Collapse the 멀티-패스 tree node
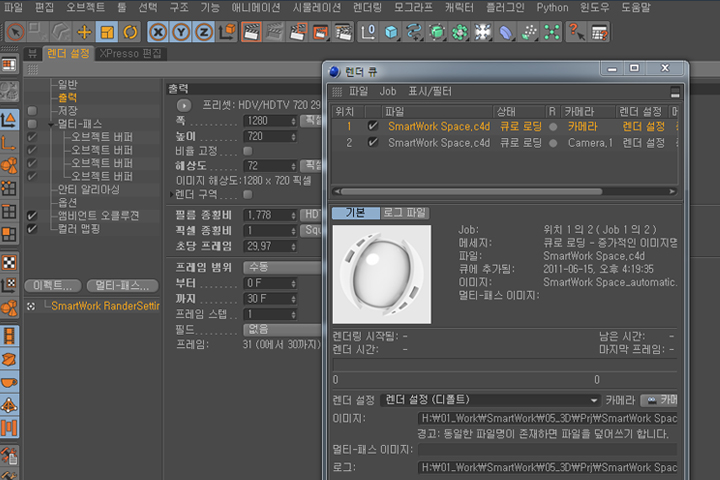This screenshot has height=480, width=720. tap(51, 124)
